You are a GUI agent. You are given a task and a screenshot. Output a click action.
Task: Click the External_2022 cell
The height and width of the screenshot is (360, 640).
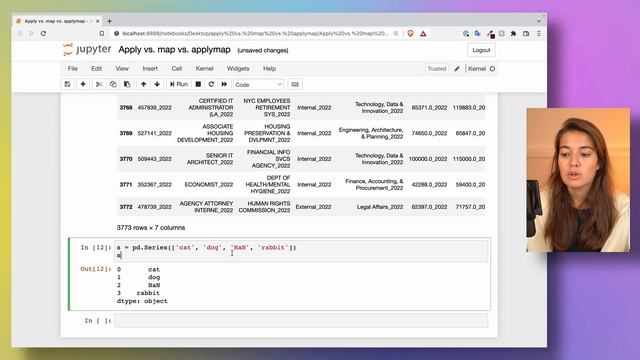pyautogui.click(x=313, y=207)
